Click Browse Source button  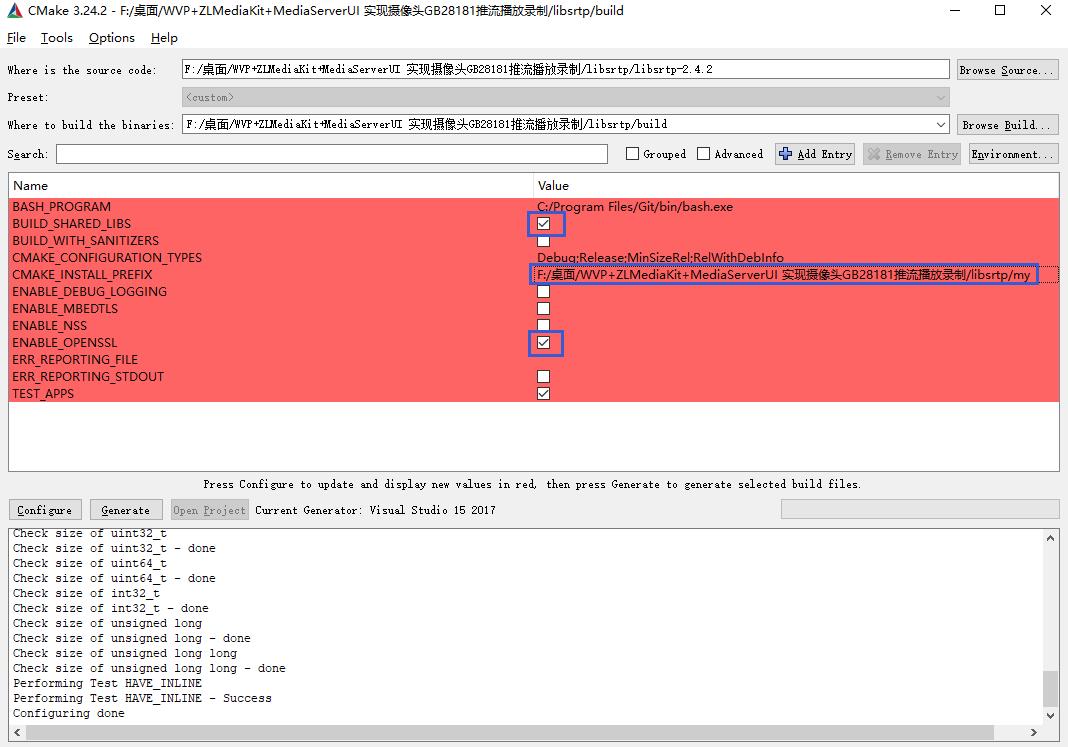tap(1006, 70)
